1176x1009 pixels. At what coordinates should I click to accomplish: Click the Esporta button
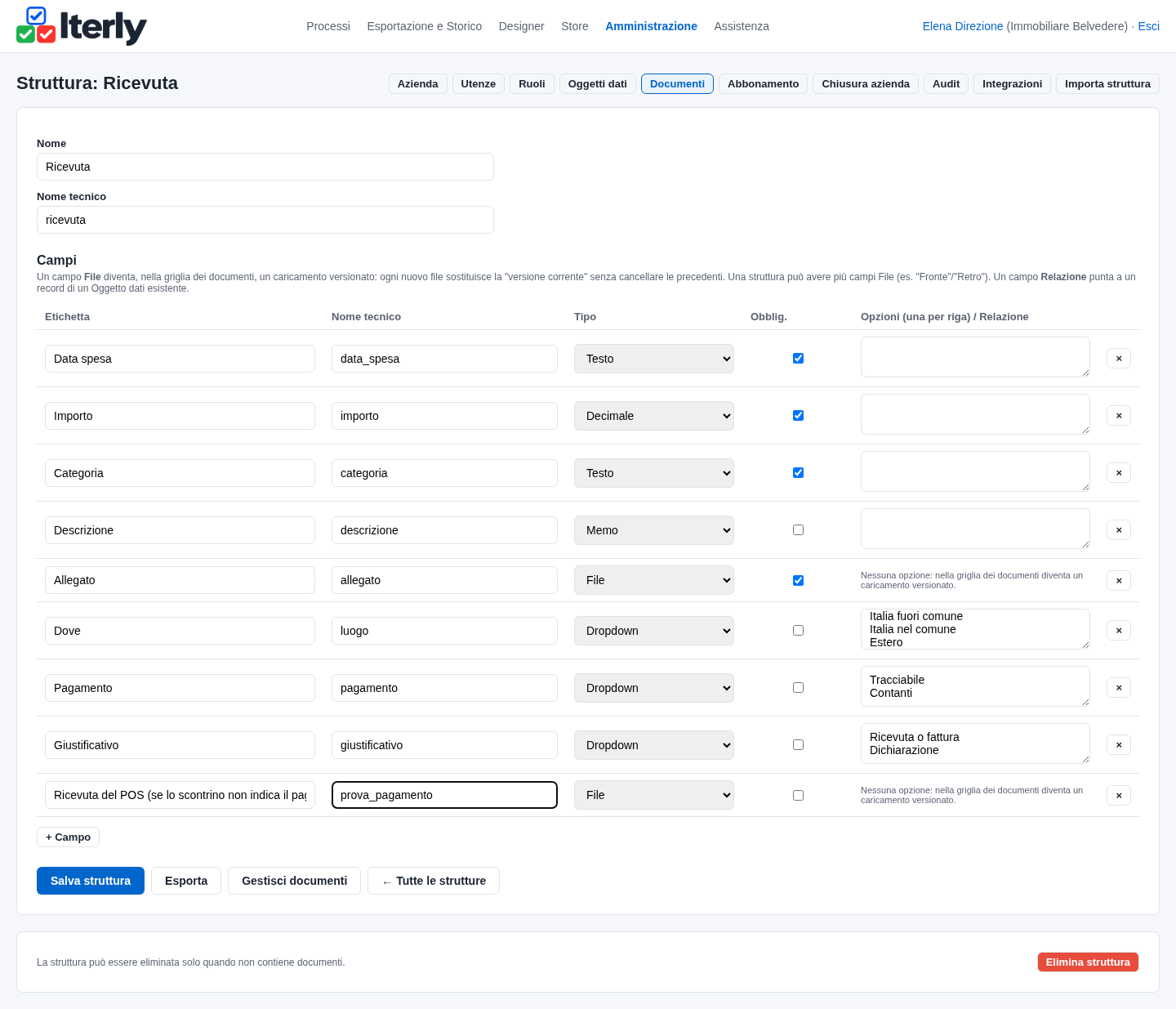click(186, 881)
